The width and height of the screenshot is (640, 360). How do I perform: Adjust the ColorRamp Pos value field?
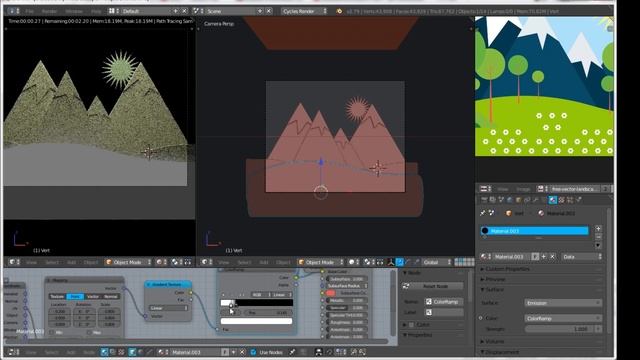267,313
